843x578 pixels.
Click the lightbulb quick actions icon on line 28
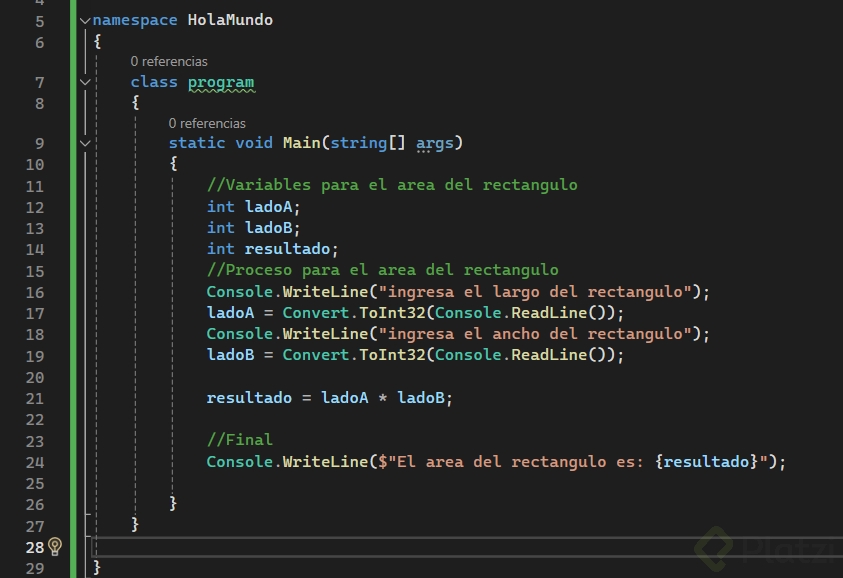55,547
